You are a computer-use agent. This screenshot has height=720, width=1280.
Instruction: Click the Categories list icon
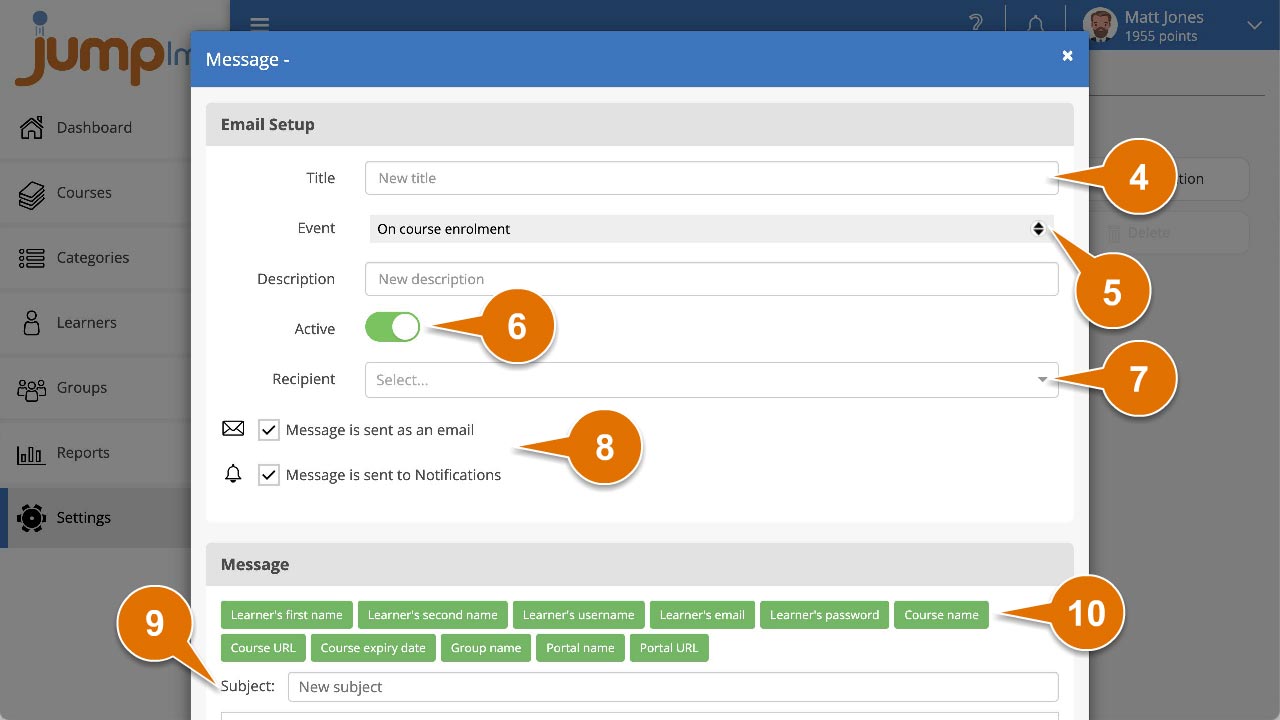(32, 258)
